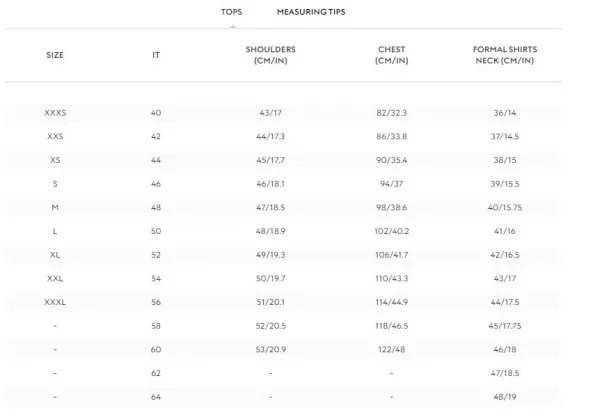Select neck value 40/15.75
The image size is (600, 417).
point(505,207)
